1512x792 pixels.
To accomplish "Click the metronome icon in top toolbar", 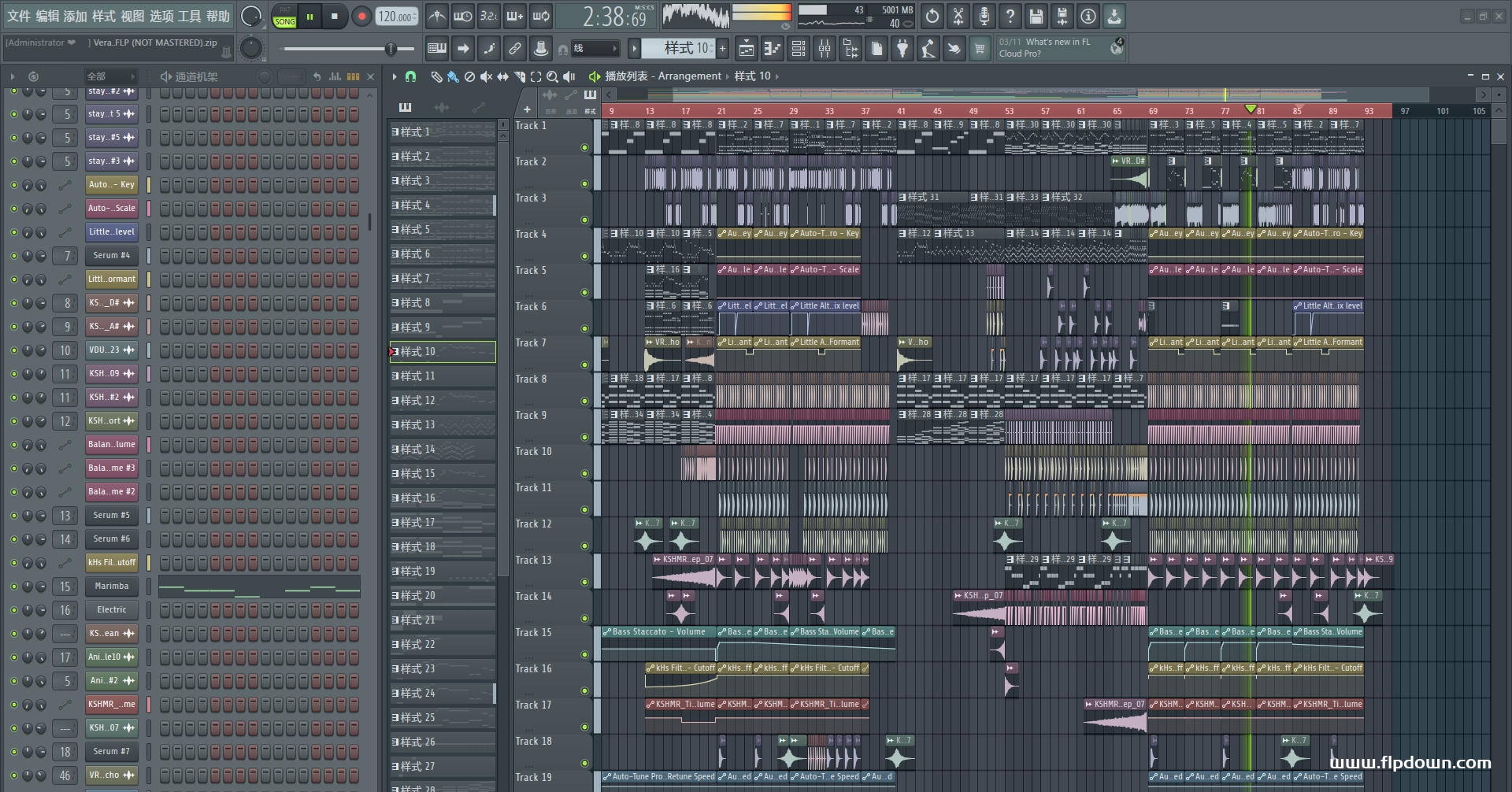I will tap(437, 16).
